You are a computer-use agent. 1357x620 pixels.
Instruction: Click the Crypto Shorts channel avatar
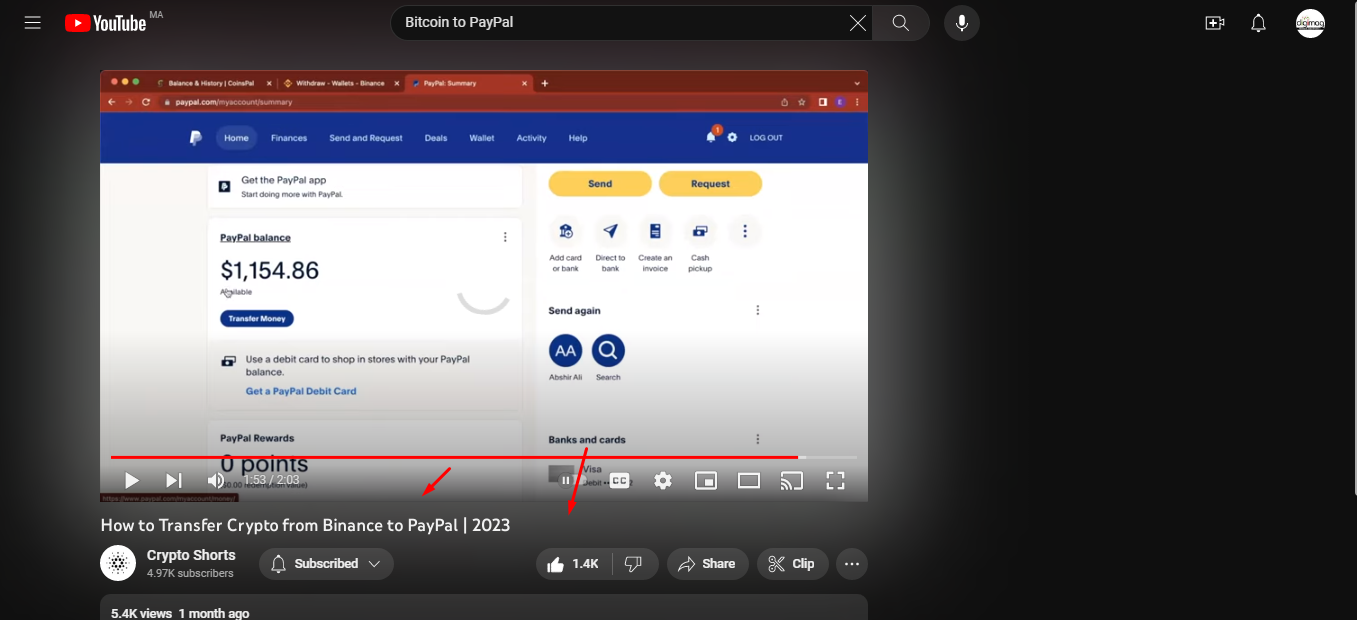(x=118, y=563)
